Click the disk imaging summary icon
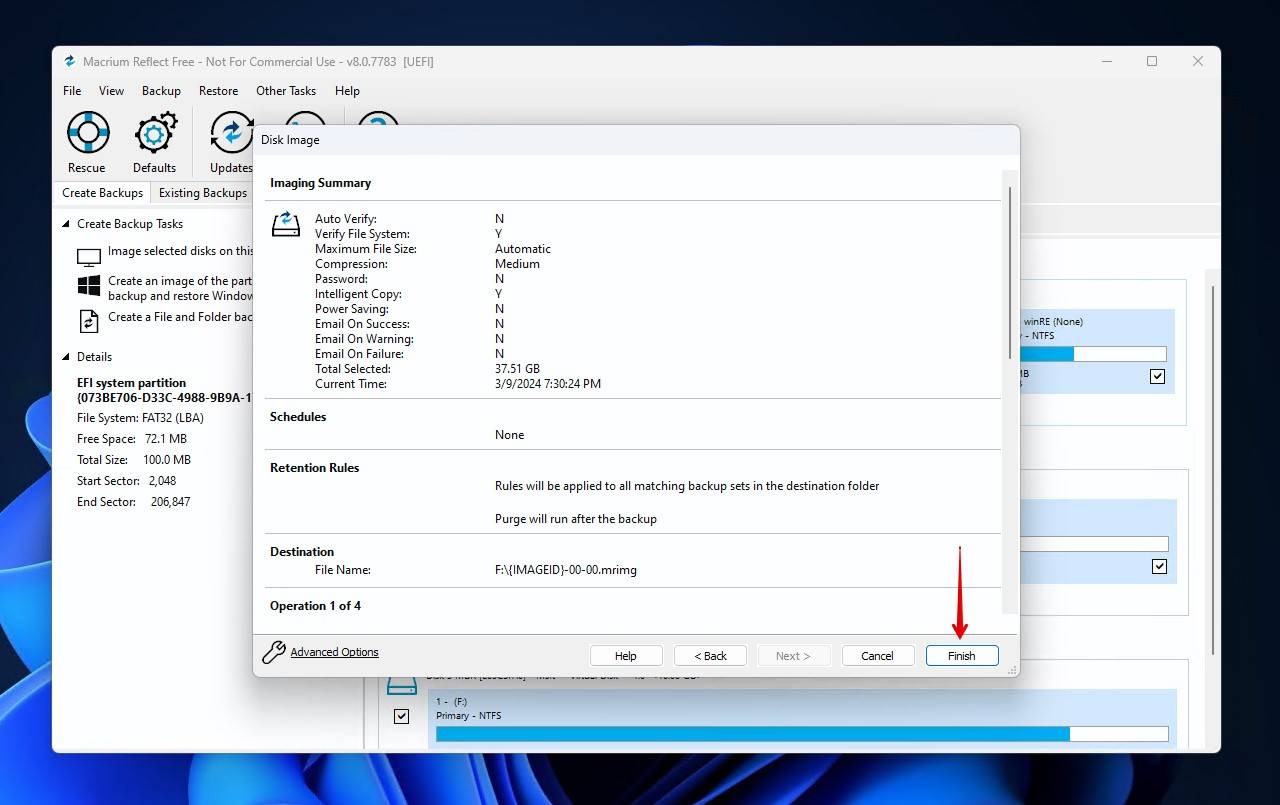 point(285,224)
